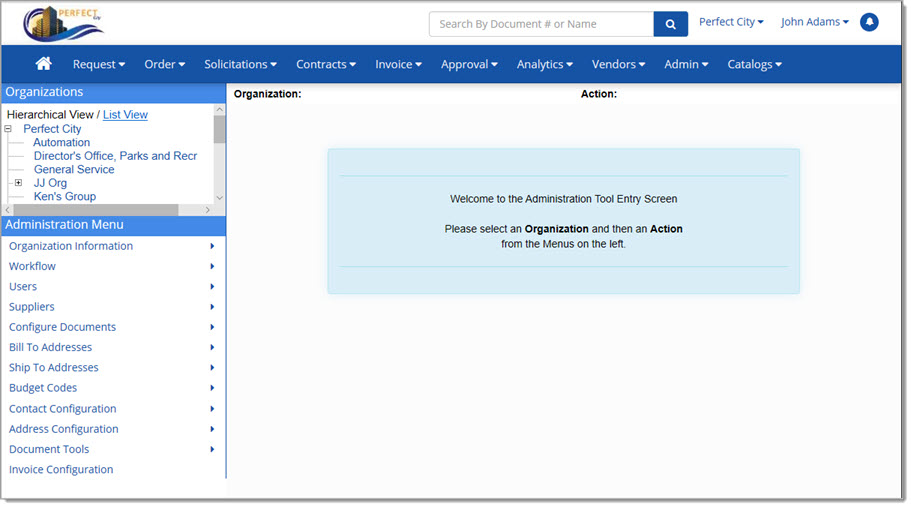Image resolution: width=911 pixels, height=507 pixels.
Task: Click the Administration Menu panel header
Action: tap(114, 225)
